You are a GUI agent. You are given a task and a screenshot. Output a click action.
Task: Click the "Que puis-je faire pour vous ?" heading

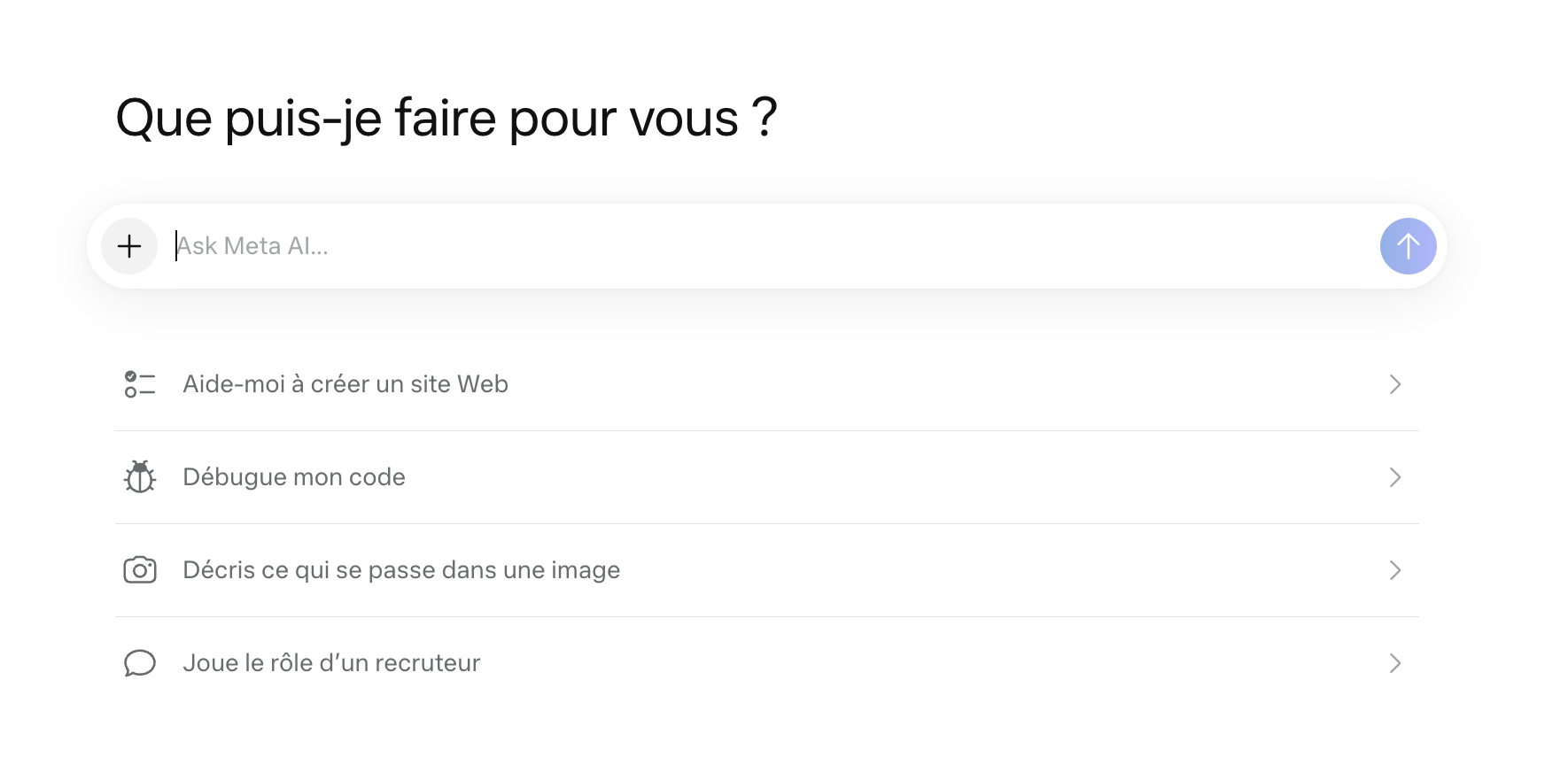click(x=446, y=118)
